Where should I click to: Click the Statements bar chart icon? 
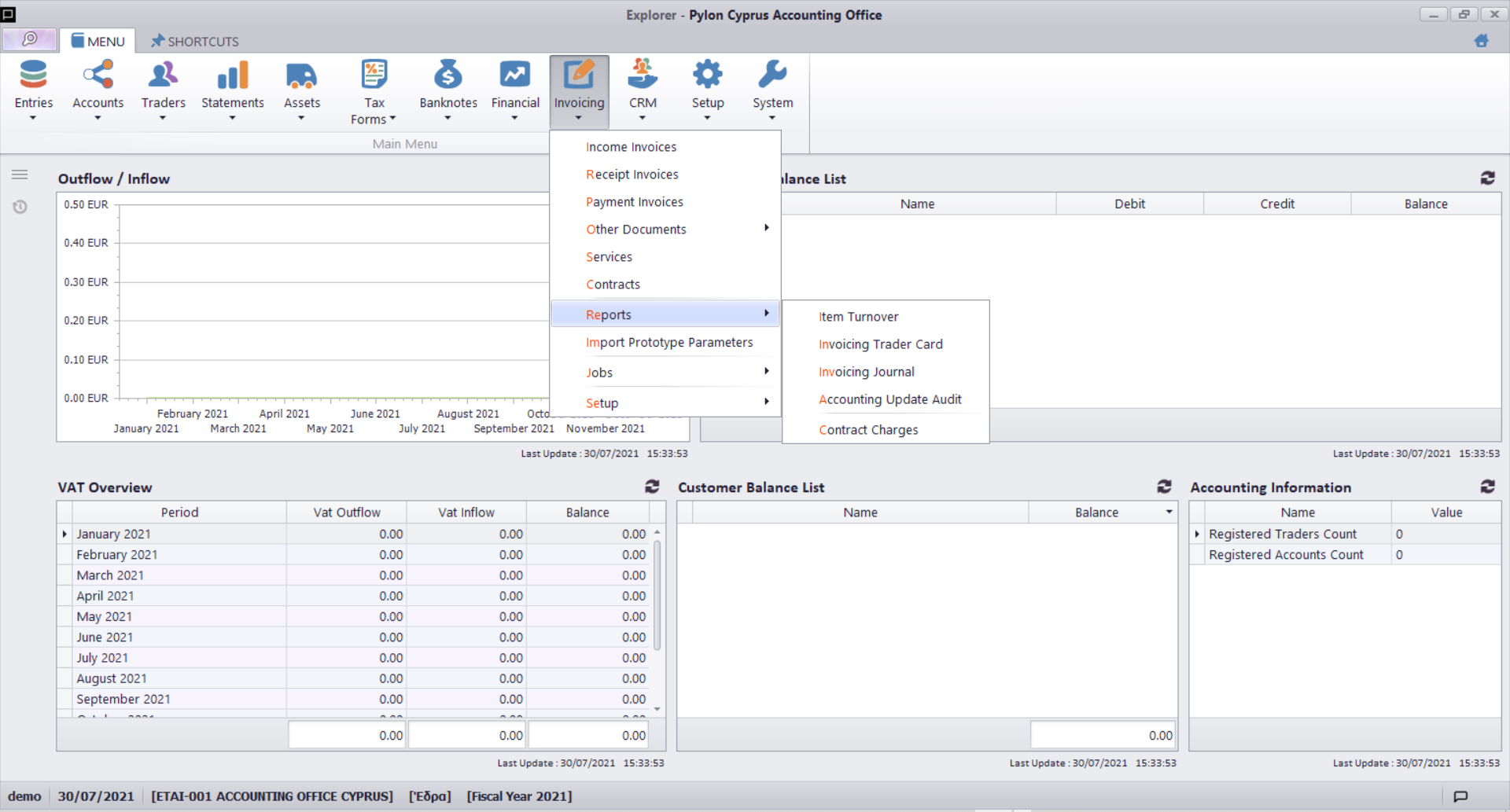pyautogui.click(x=232, y=75)
